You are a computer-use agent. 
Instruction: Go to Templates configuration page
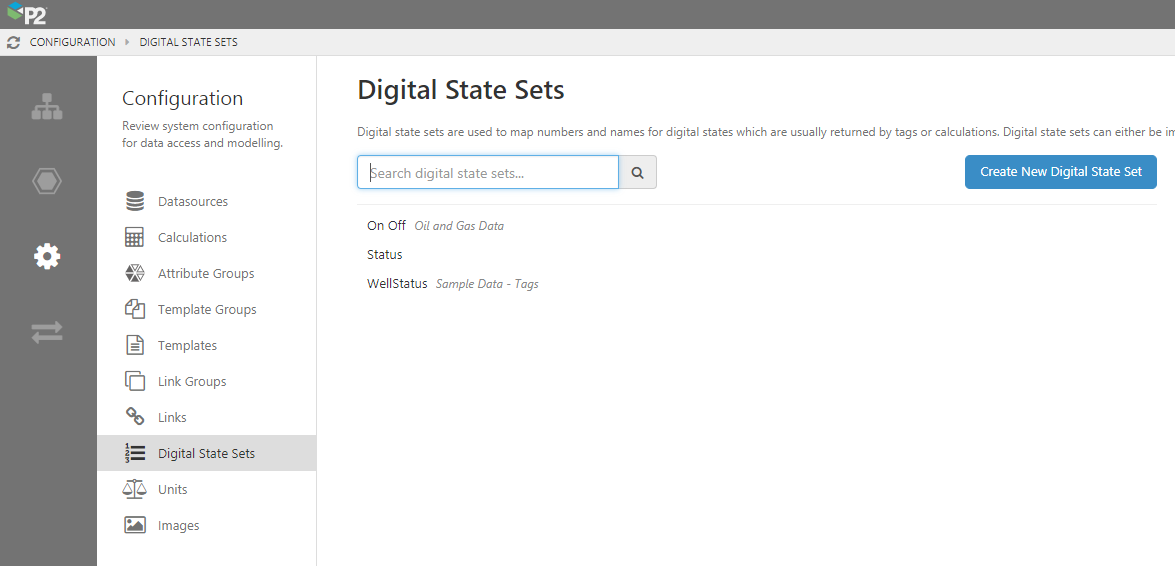pos(187,346)
